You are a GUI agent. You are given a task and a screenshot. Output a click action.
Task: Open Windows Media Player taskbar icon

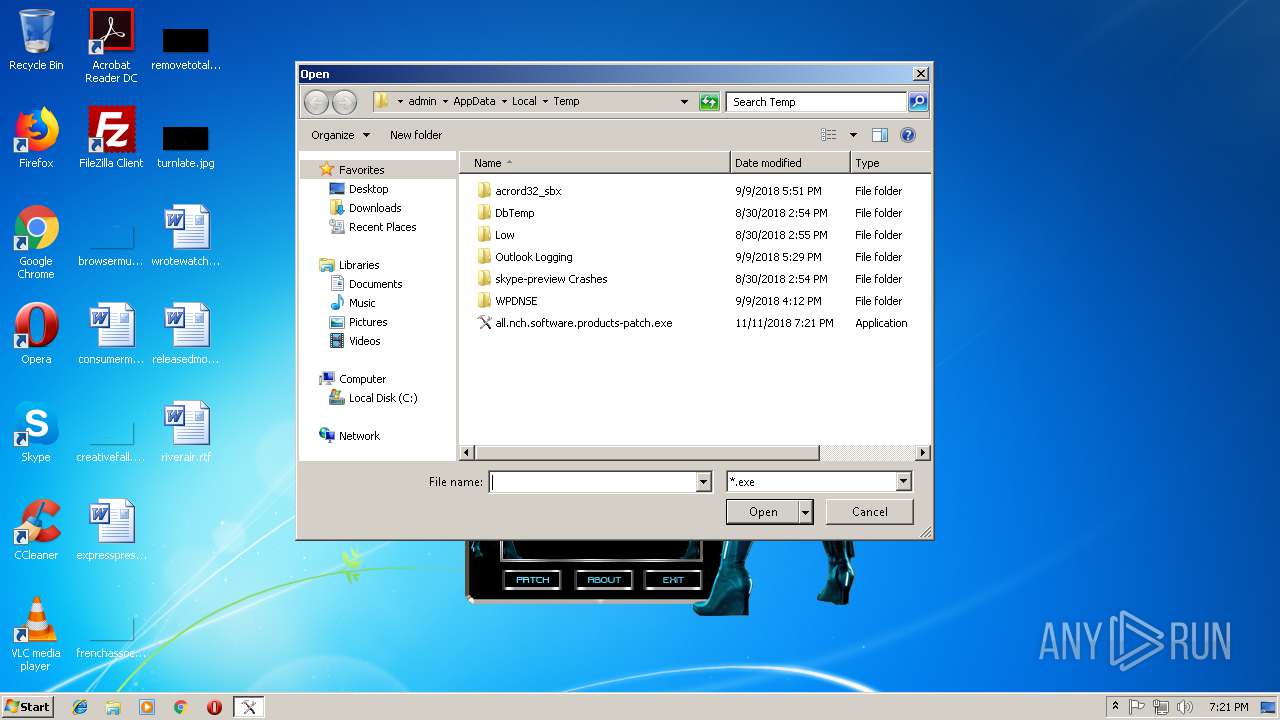tap(147, 707)
